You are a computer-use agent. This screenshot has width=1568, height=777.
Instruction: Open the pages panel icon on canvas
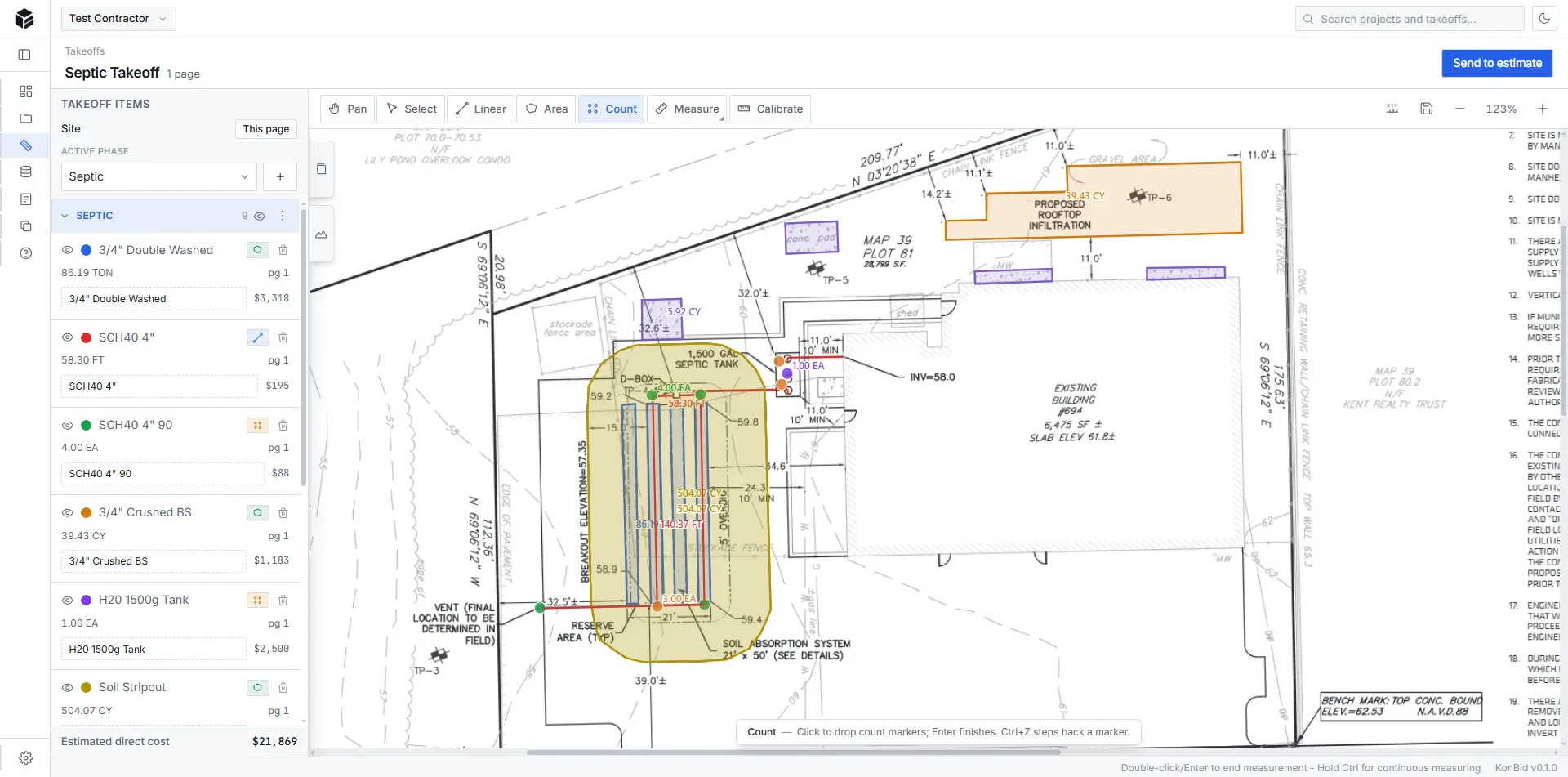coord(321,169)
